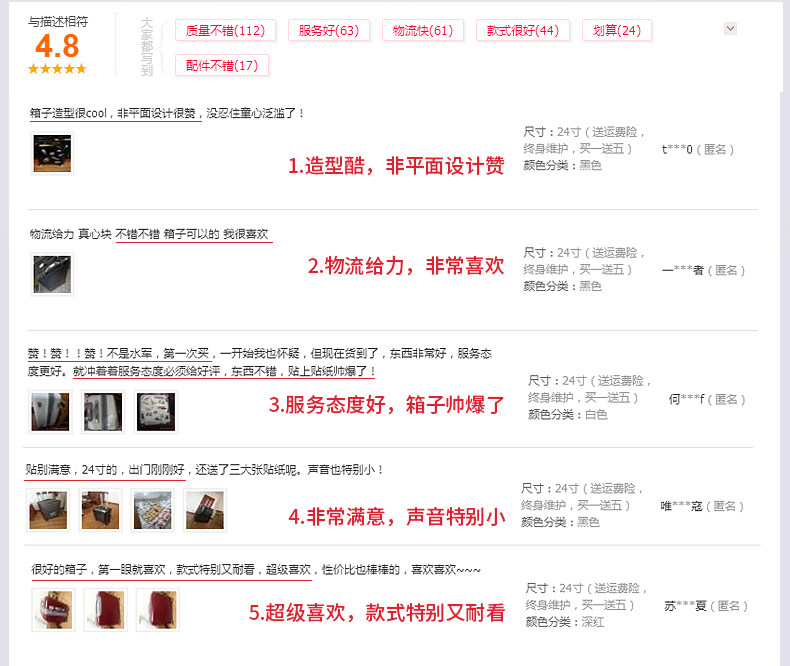The height and width of the screenshot is (666, 790).
Task: Click the middle red suitcase thumbnail
Action: pyautogui.click(x=105, y=610)
